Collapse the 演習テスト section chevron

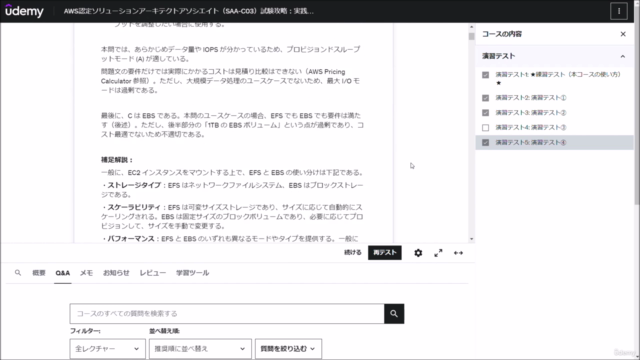coord(622,56)
